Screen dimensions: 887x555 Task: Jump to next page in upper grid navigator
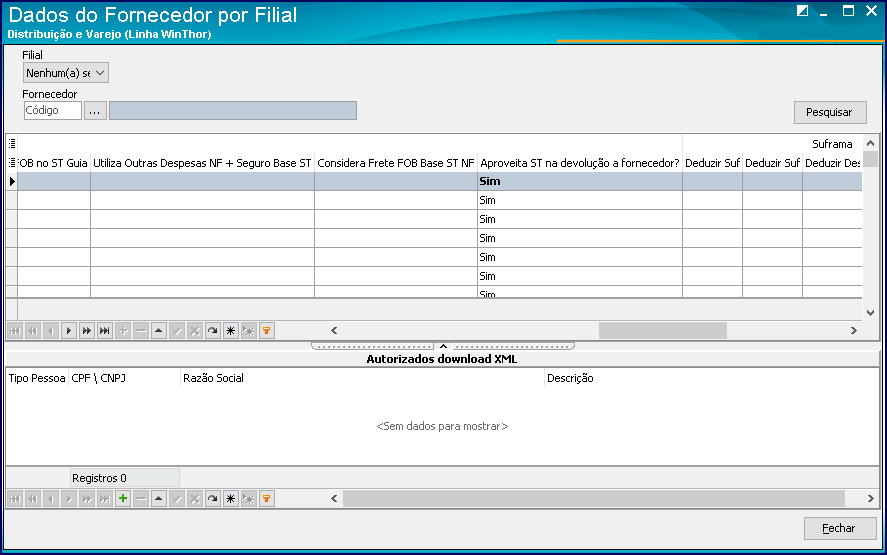(87, 331)
